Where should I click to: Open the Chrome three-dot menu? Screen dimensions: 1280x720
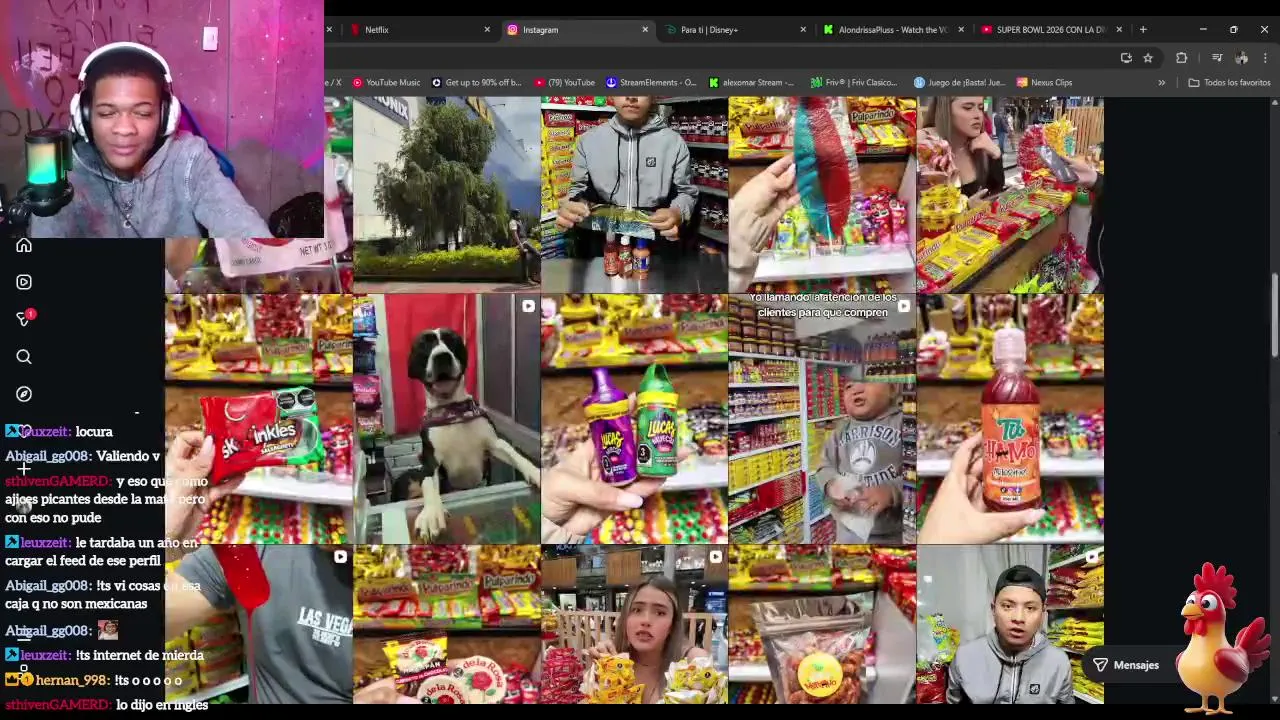(x=1265, y=58)
